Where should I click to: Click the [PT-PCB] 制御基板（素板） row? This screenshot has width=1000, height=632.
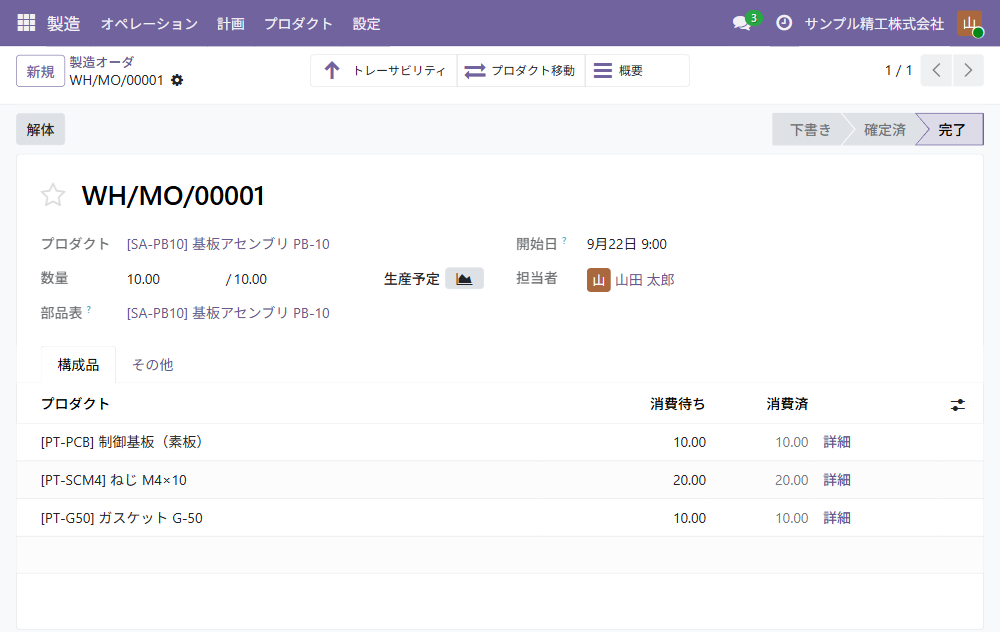[x=499, y=442]
